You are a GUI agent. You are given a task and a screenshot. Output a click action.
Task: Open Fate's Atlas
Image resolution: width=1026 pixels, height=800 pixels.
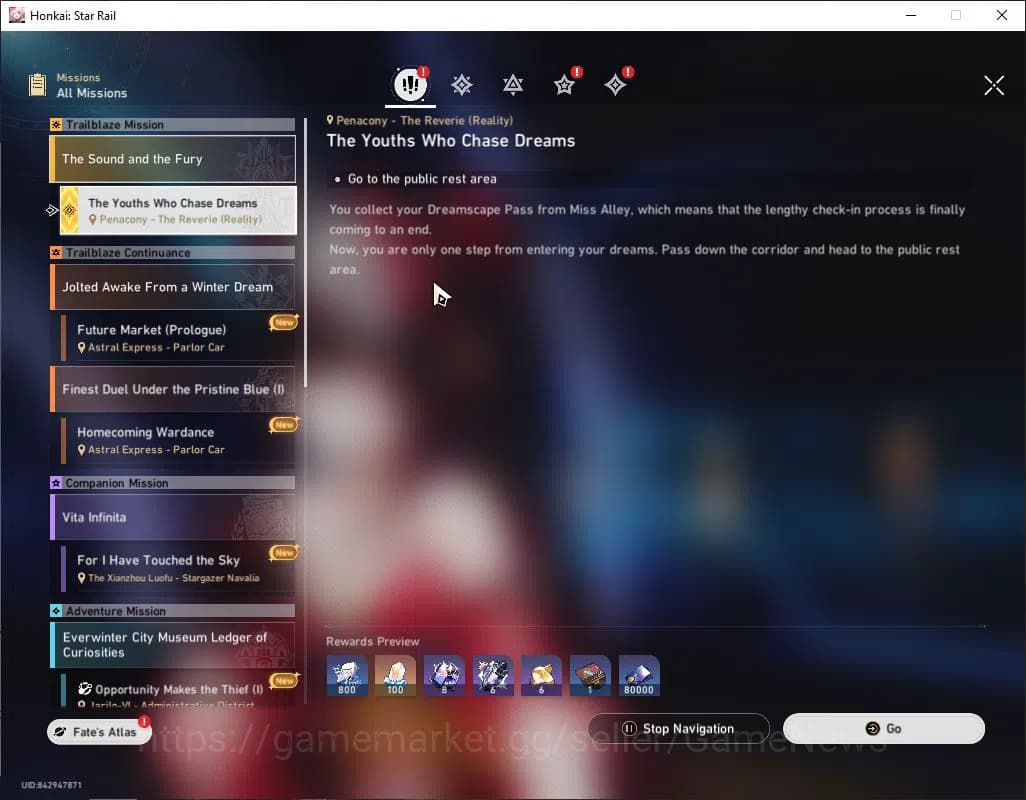[98, 732]
